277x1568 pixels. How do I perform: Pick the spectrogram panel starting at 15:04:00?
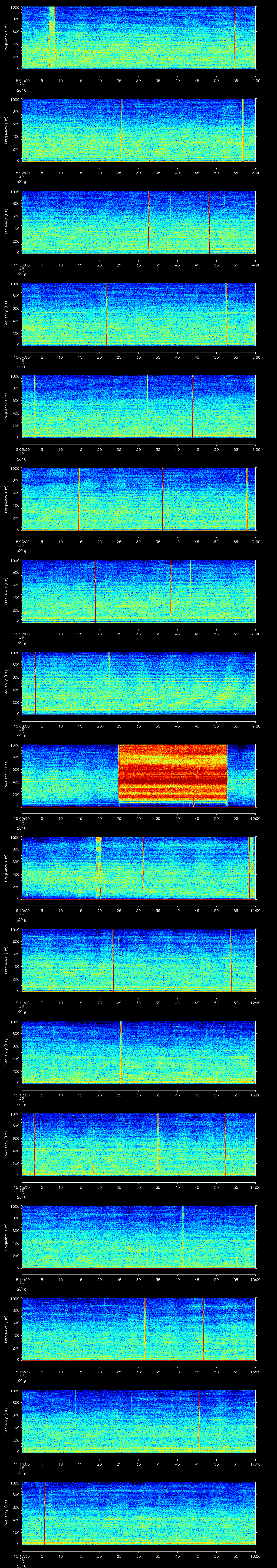click(139, 314)
